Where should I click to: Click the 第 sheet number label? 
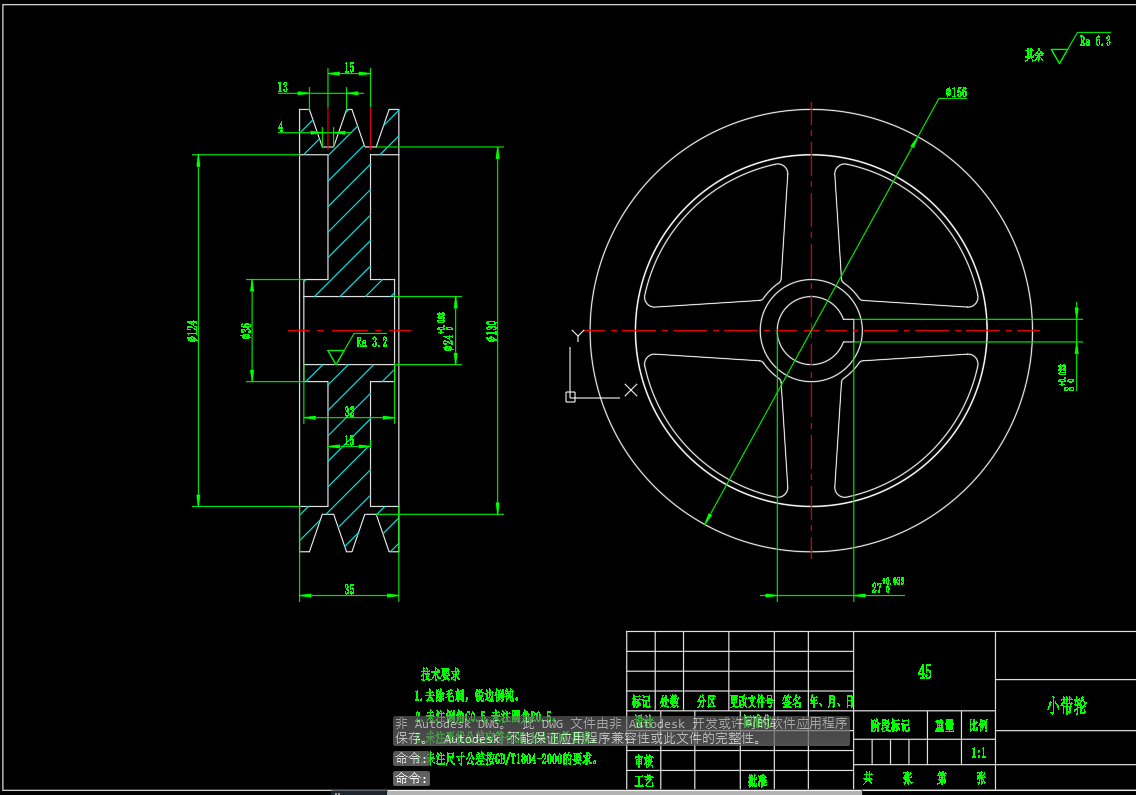(941, 778)
